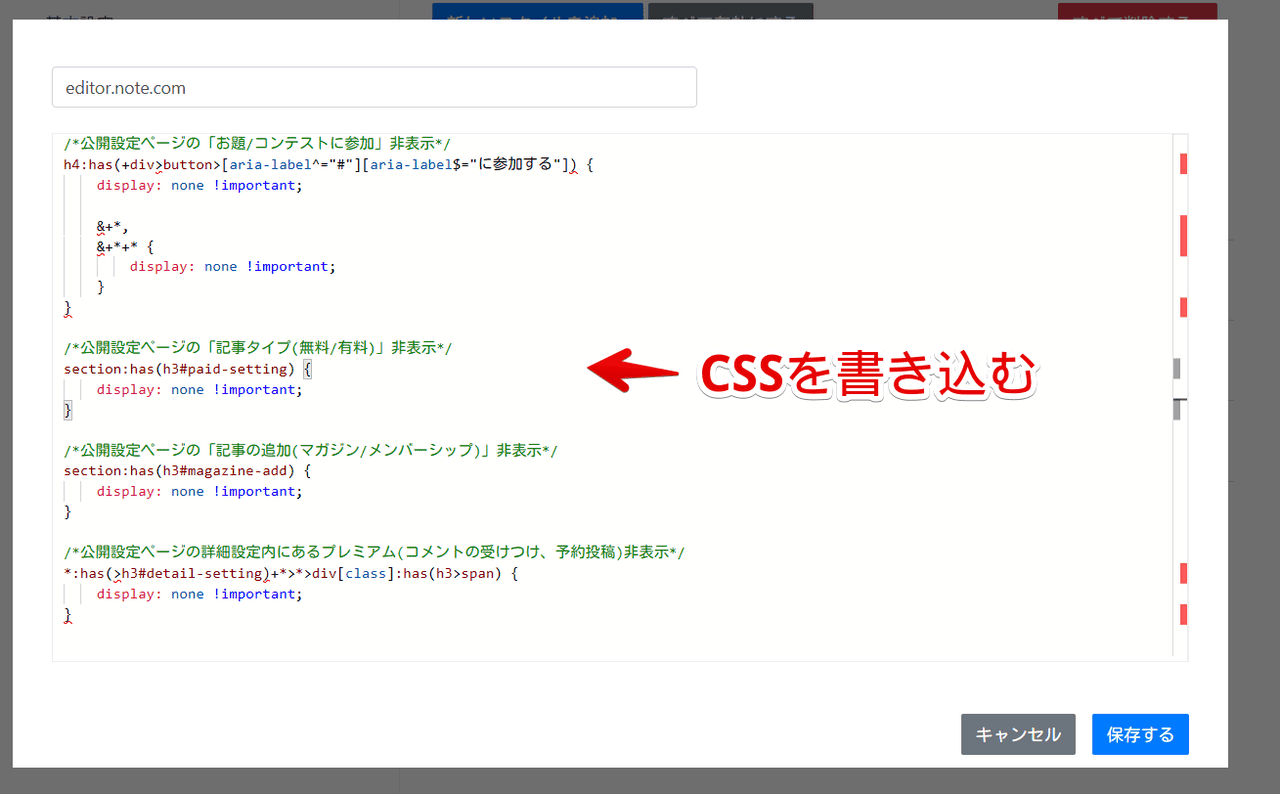Click the tallest red error marker in the ruler

click(1183, 235)
